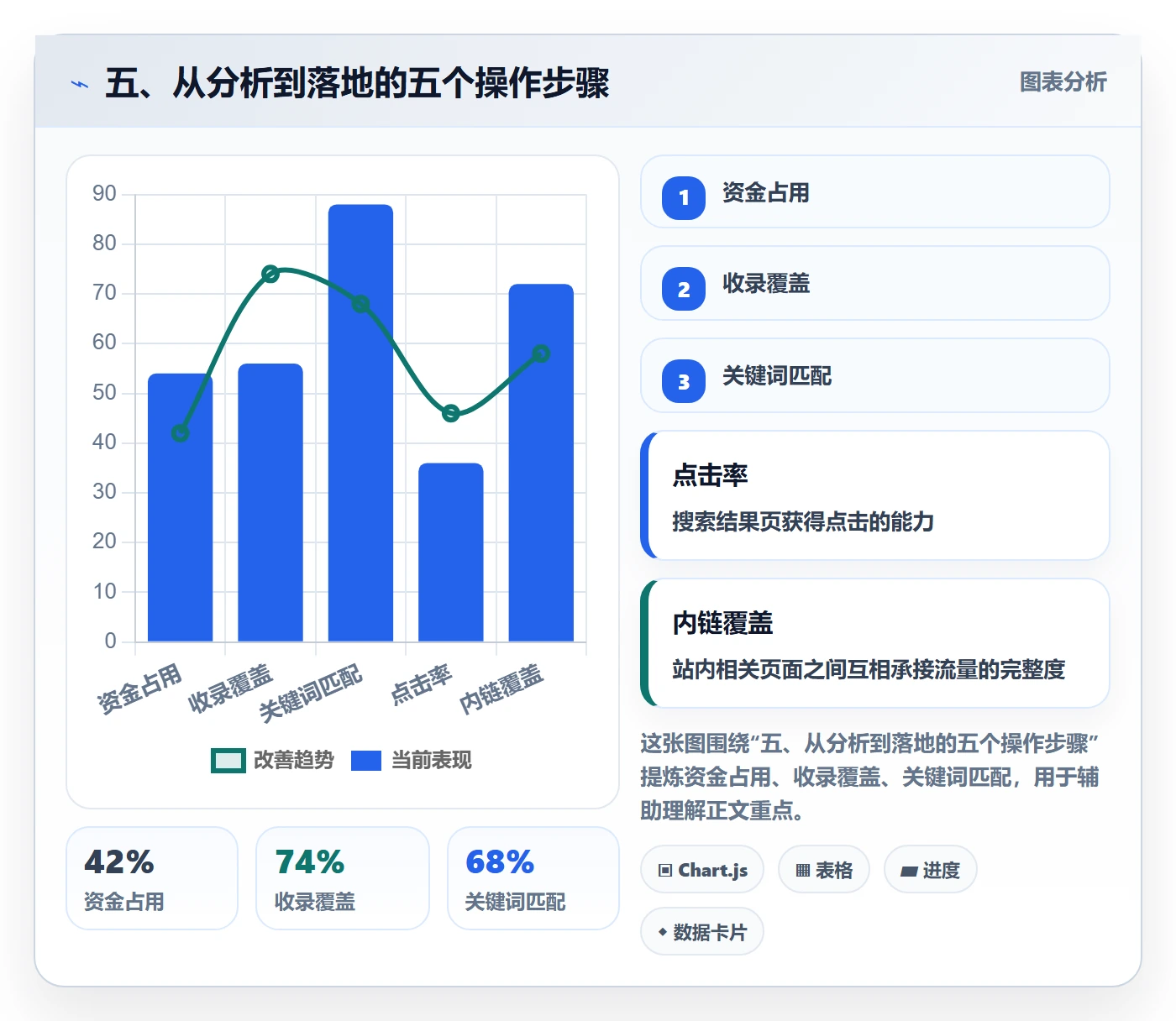Click the 点击率 bar in the chart
Viewport: 1176px width, 1021px height.
[451, 552]
